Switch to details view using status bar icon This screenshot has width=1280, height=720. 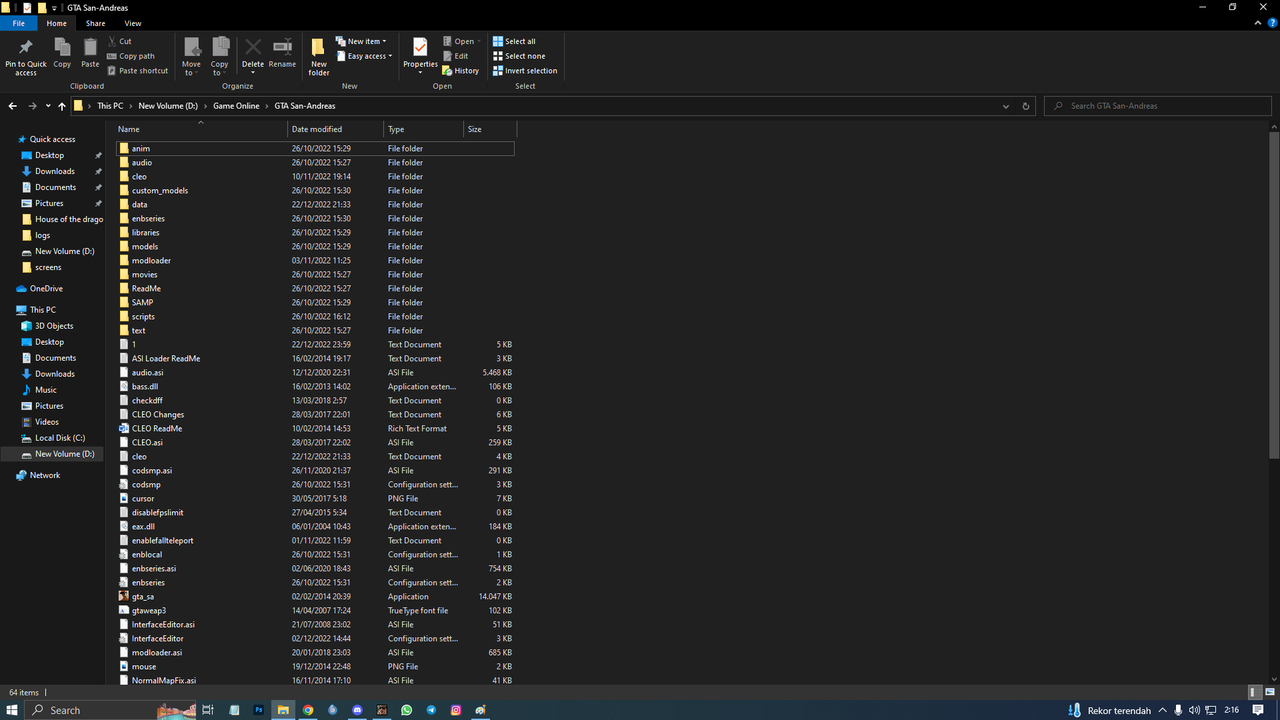1254,692
